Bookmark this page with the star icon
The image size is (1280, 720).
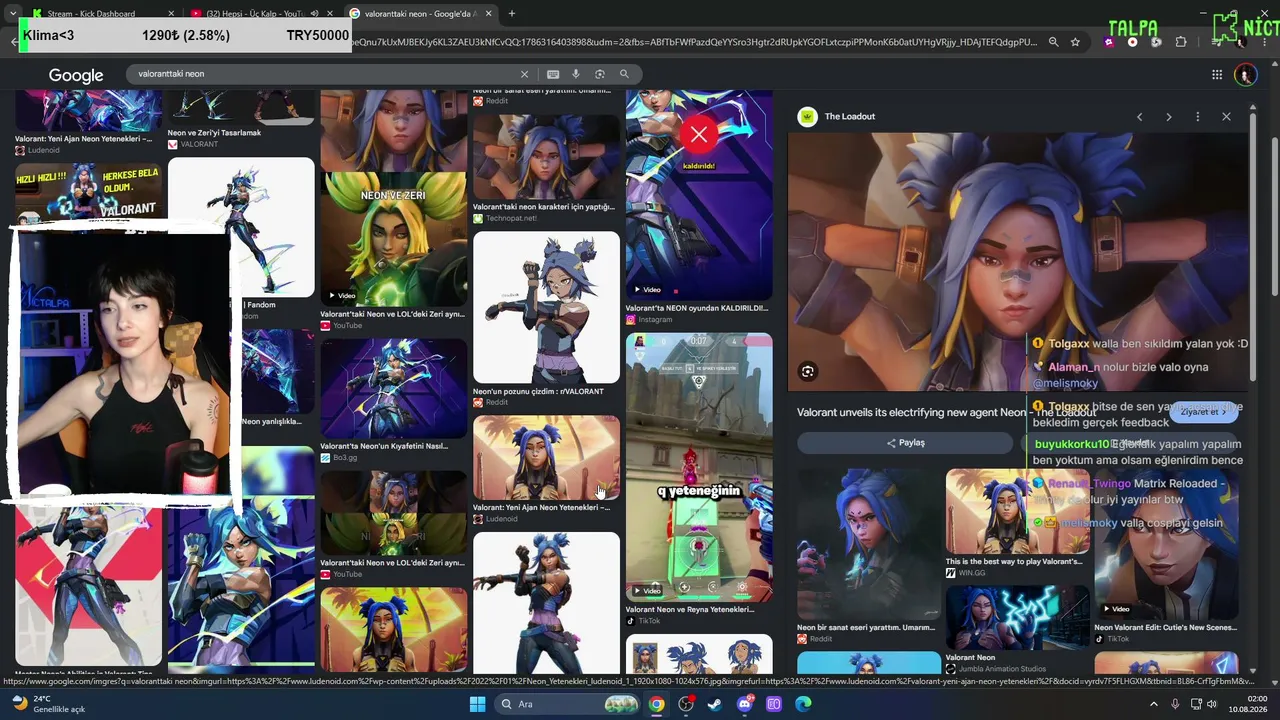1075,42
